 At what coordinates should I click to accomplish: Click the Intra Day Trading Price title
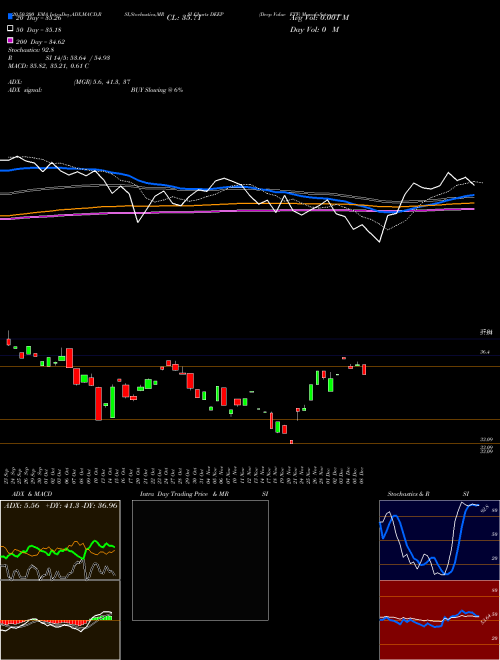pyautogui.click(x=184, y=494)
